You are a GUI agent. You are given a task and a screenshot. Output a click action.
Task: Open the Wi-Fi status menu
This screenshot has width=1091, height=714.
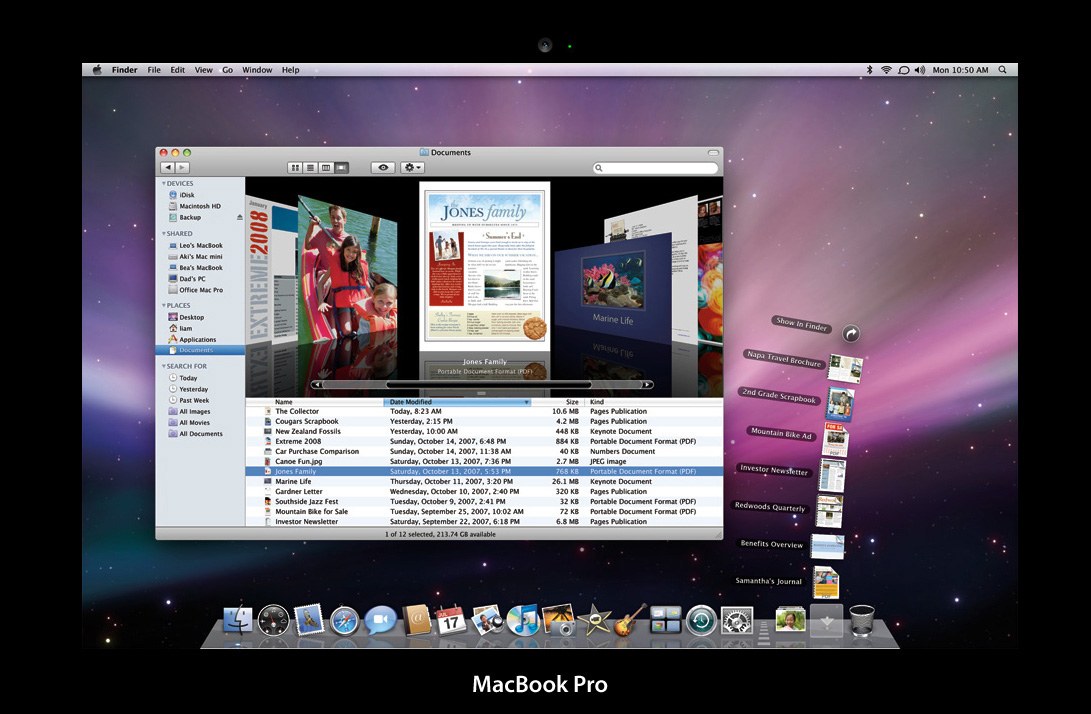point(886,70)
